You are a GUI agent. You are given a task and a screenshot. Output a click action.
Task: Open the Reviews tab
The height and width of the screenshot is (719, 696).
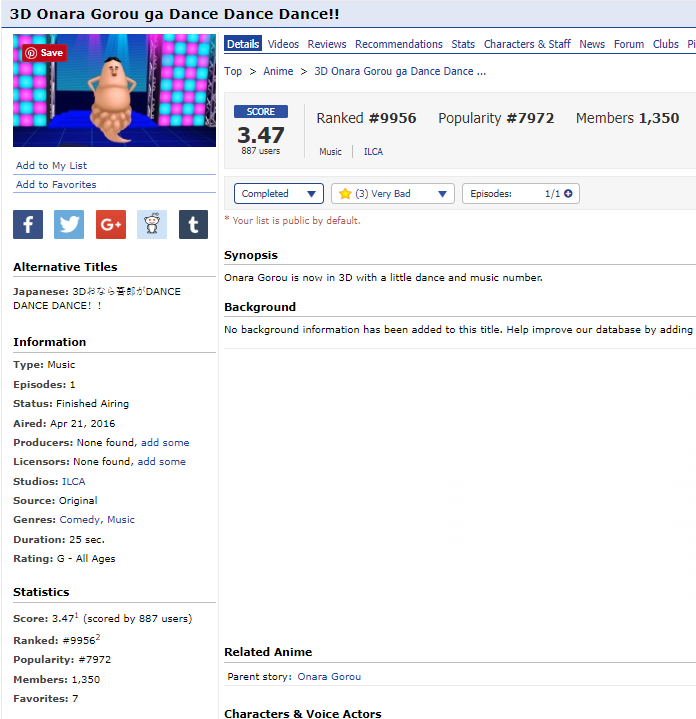point(327,44)
